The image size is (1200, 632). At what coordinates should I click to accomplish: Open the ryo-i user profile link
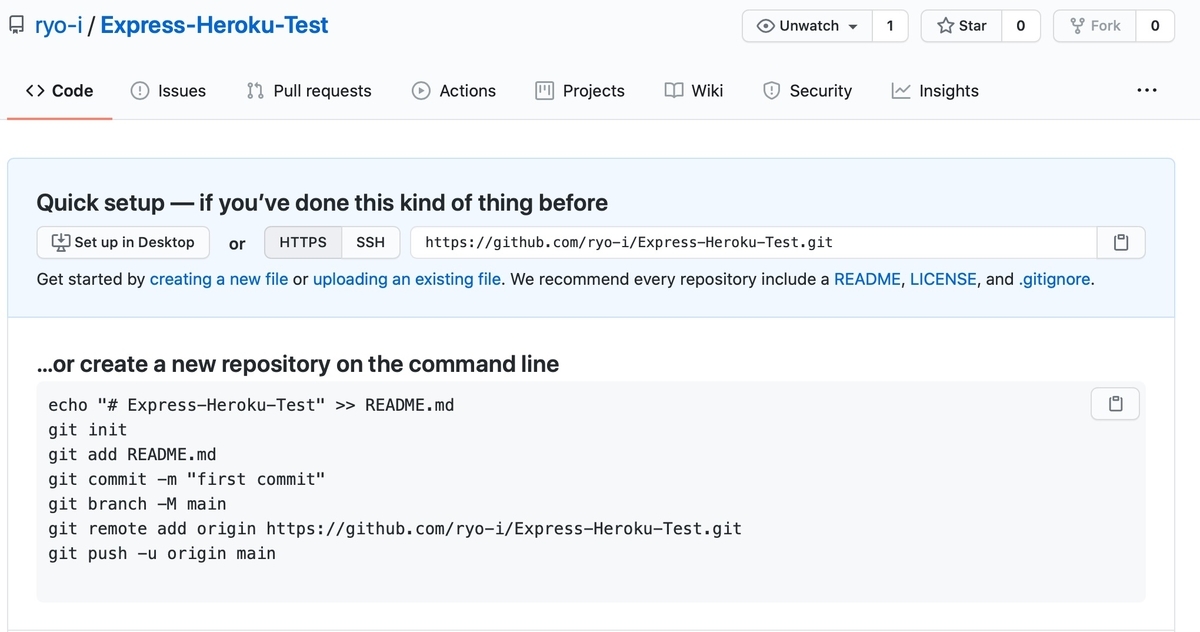58,26
